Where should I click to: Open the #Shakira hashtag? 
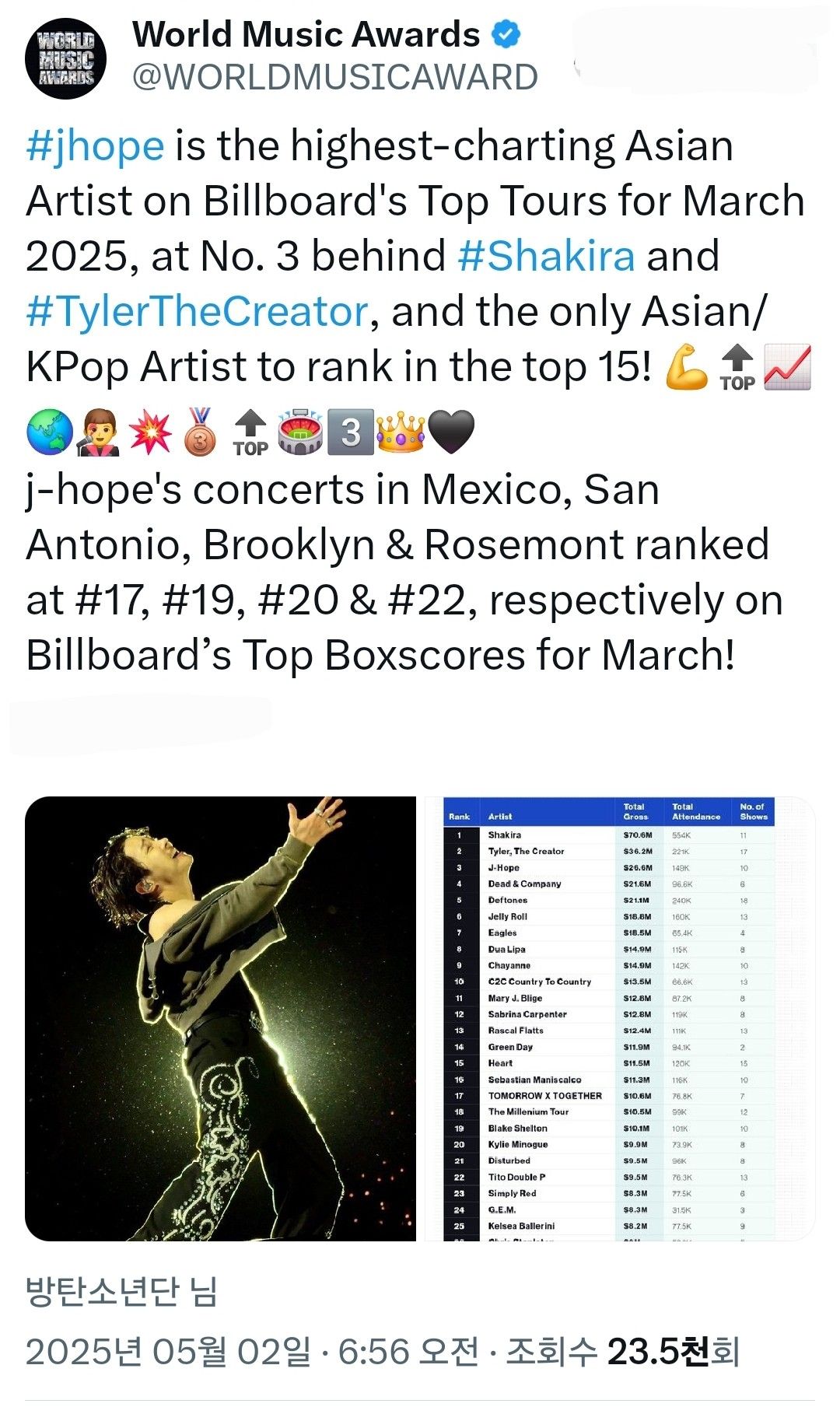[x=546, y=257]
